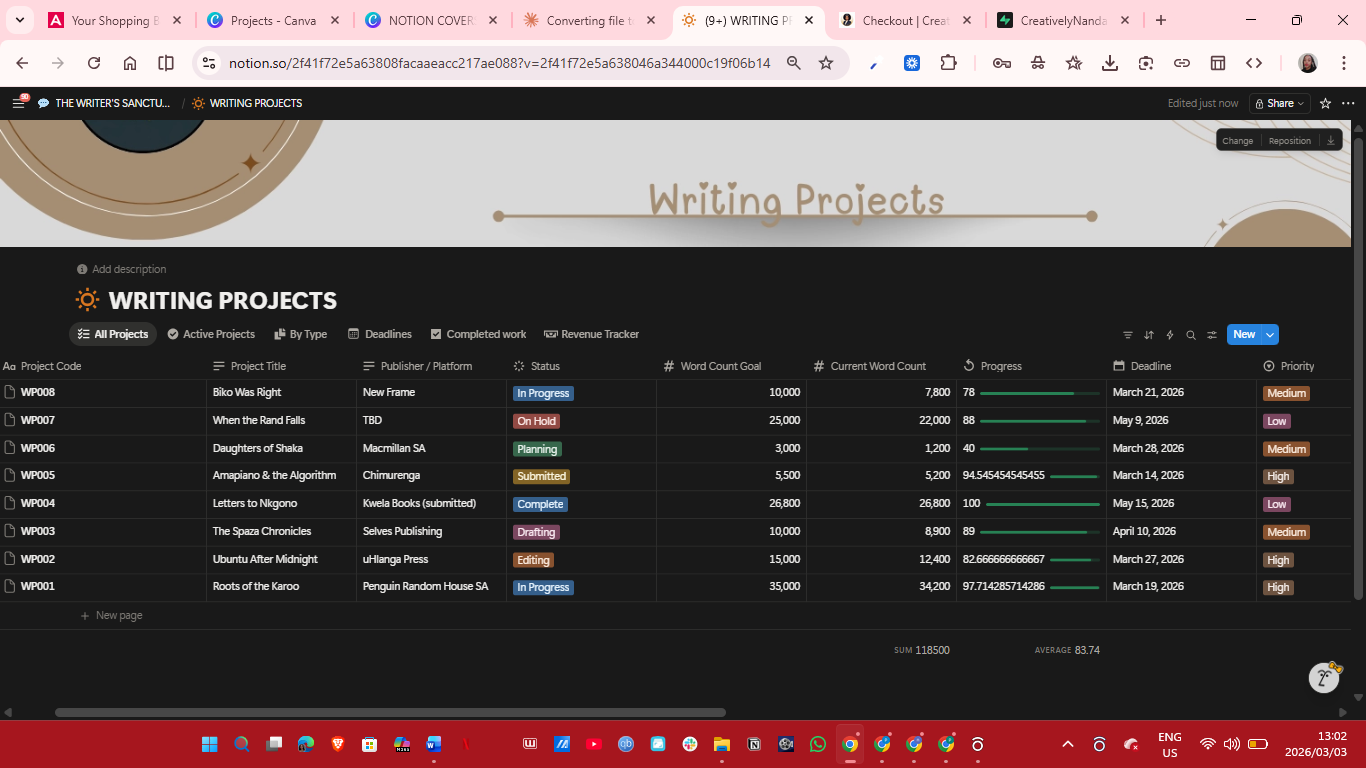
Task: Toggle the favorite star for this page
Action: click(1325, 103)
